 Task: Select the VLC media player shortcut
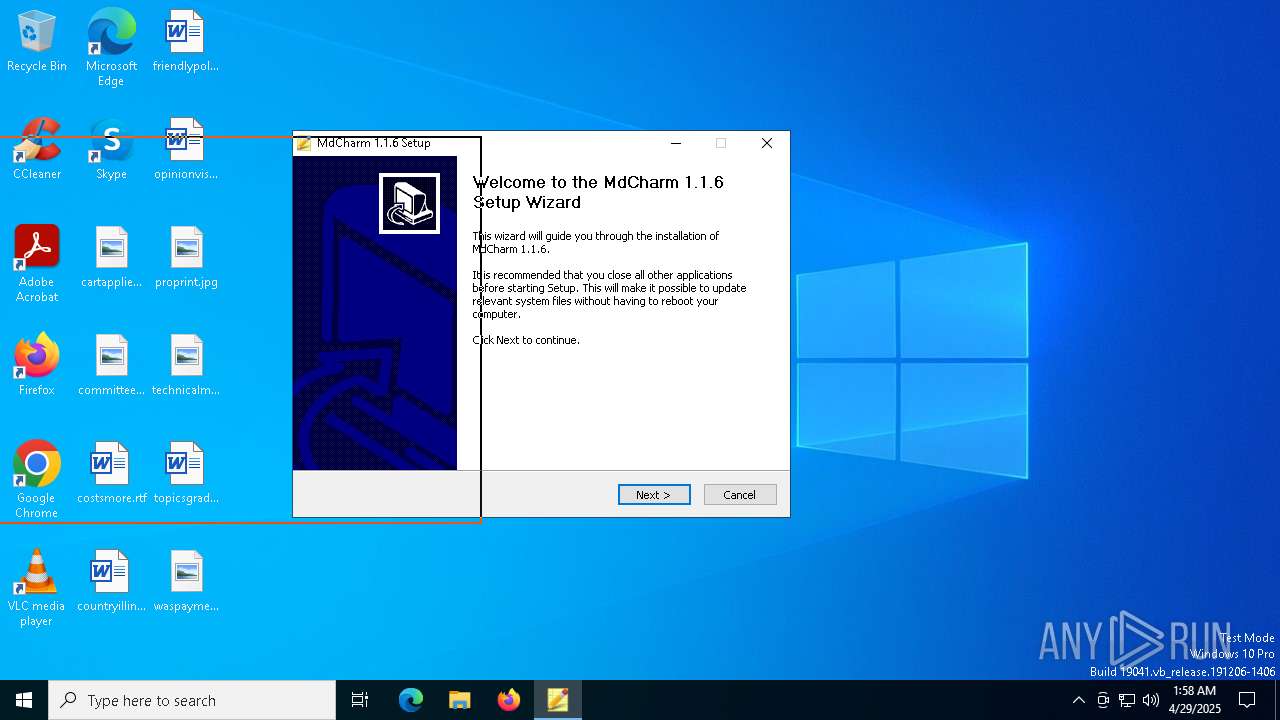(x=37, y=588)
